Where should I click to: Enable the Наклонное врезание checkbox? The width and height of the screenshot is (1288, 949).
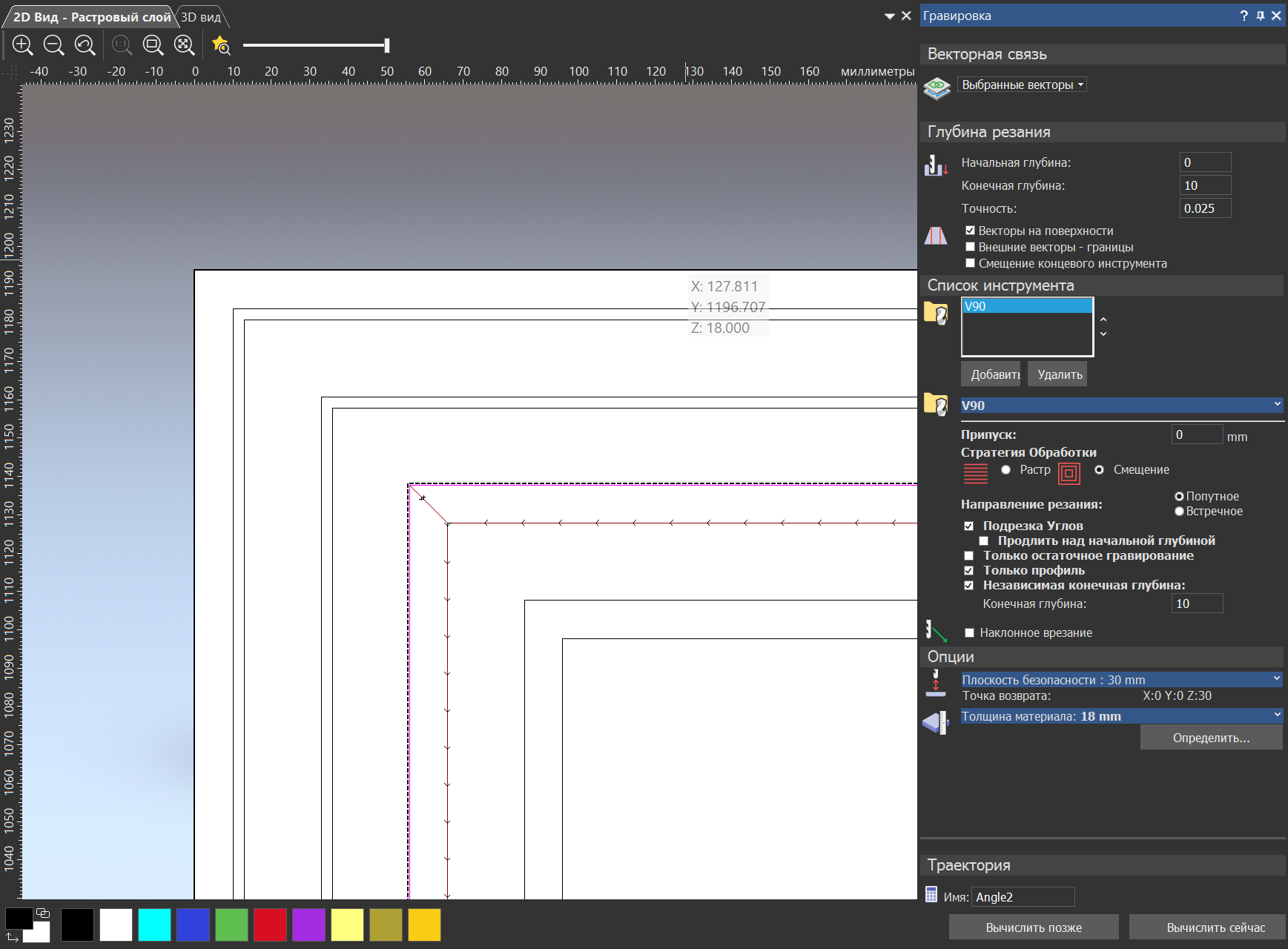(969, 633)
